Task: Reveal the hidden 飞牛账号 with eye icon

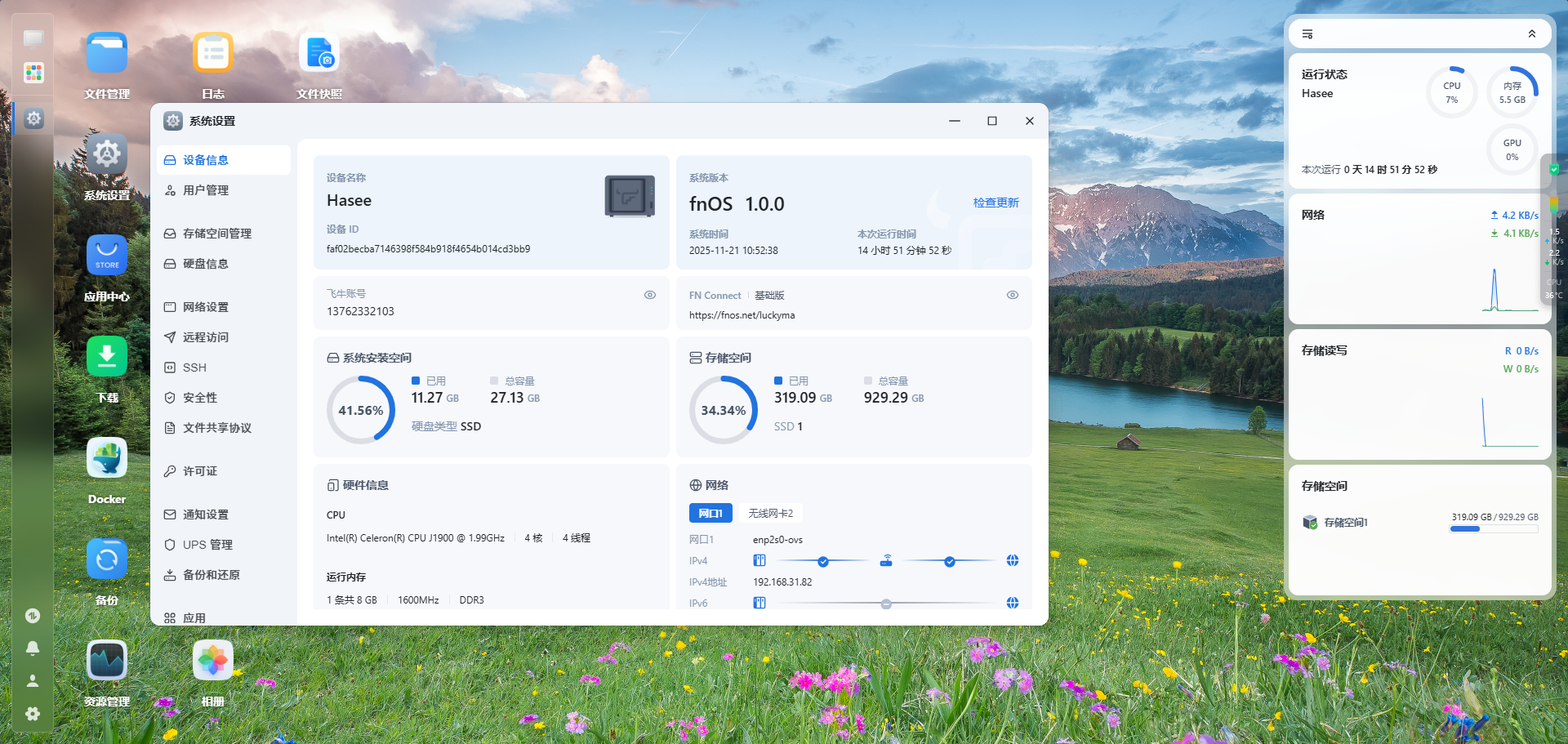Action: [650, 295]
